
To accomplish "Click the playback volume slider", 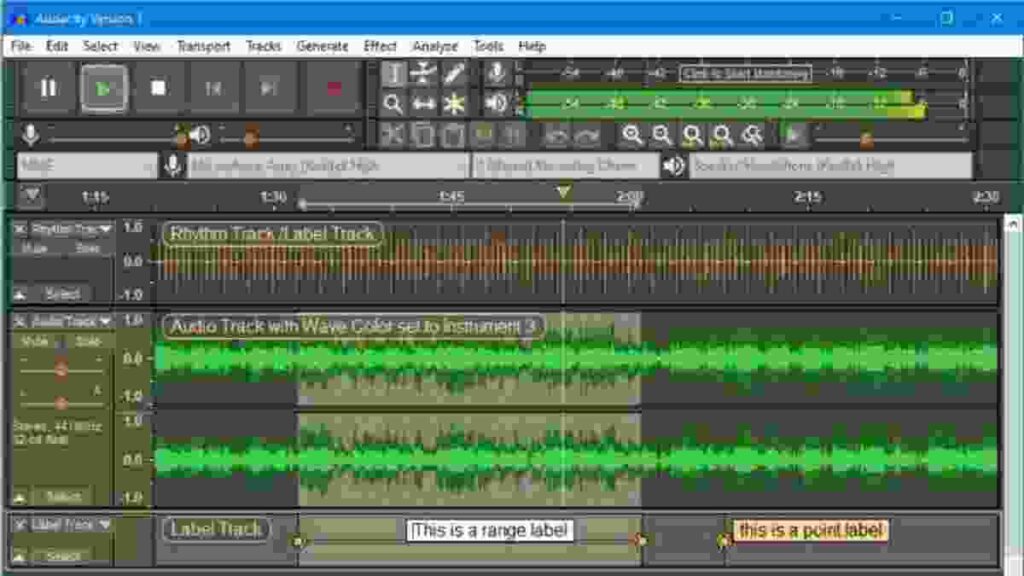I will [286, 136].
